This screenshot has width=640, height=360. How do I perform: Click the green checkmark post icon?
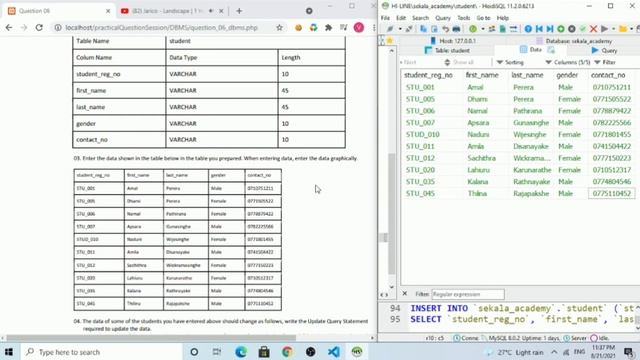583,29
